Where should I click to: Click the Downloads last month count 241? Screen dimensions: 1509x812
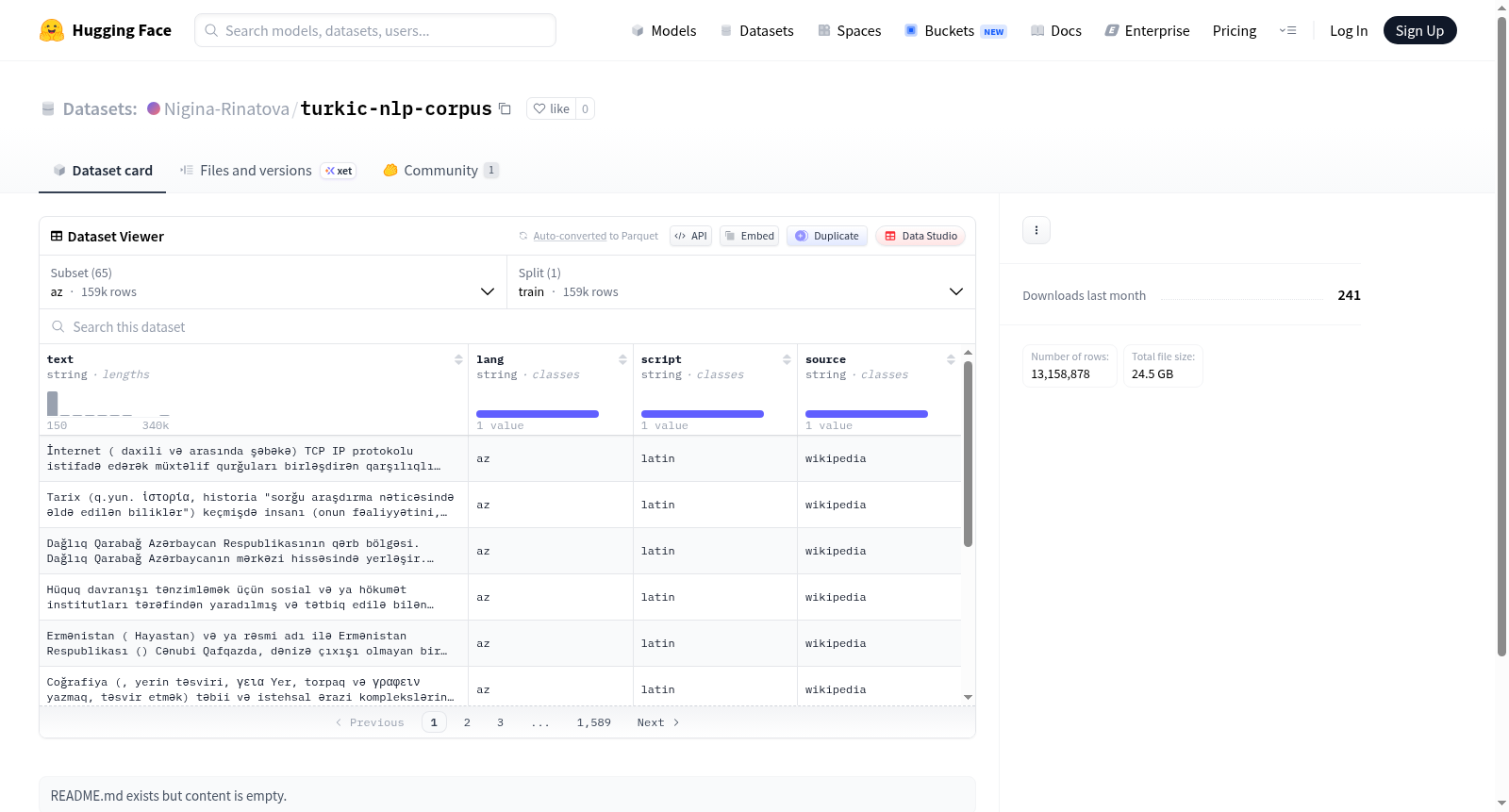pyautogui.click(x=1349, y=295)
